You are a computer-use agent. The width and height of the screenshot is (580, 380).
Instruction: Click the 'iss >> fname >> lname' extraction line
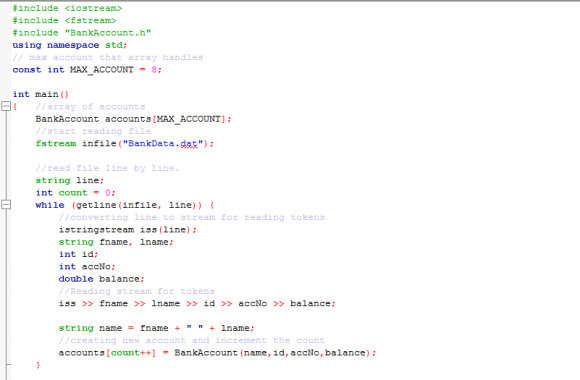[x=197, y=303]
